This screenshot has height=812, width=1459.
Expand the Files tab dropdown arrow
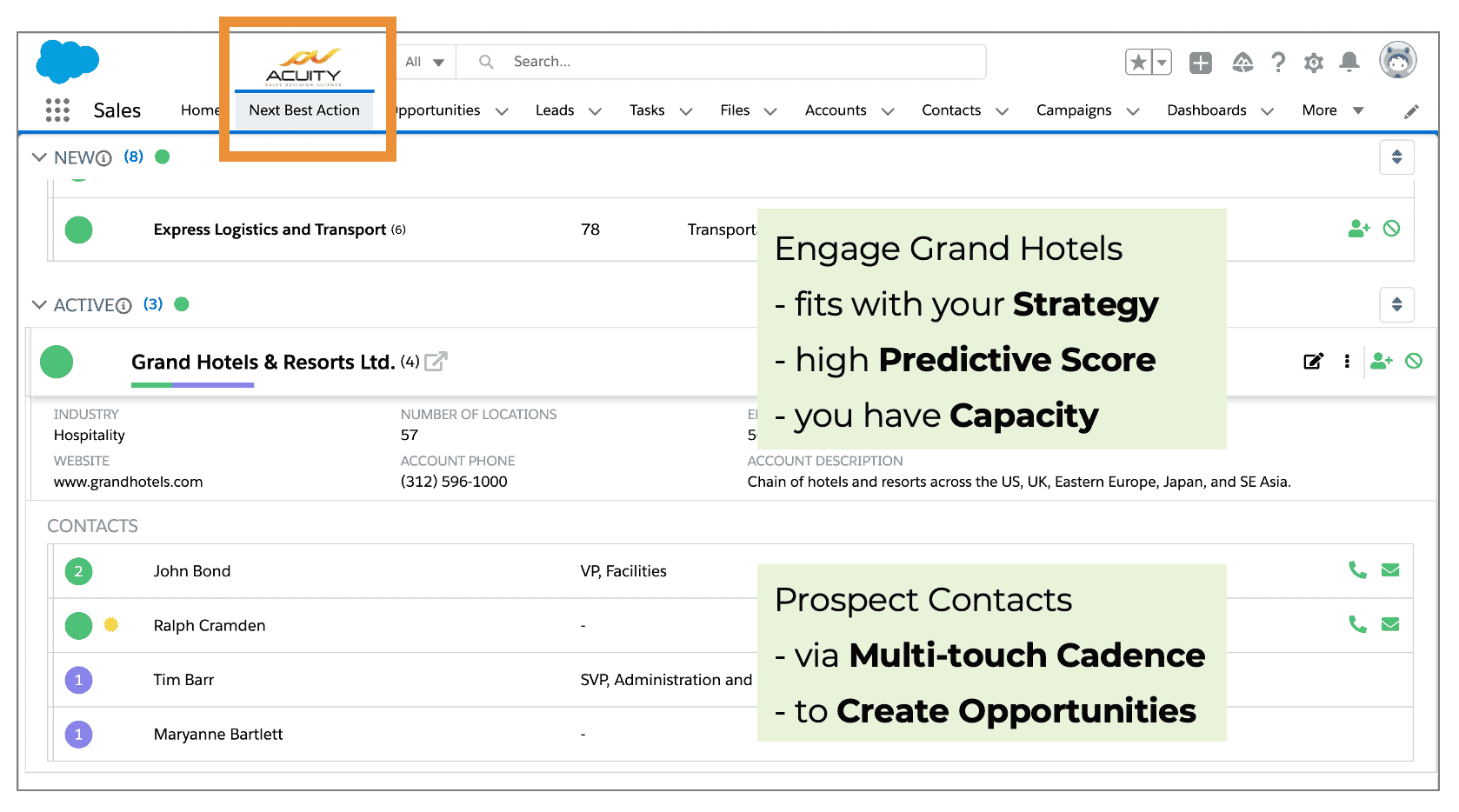tap(770, 111)
